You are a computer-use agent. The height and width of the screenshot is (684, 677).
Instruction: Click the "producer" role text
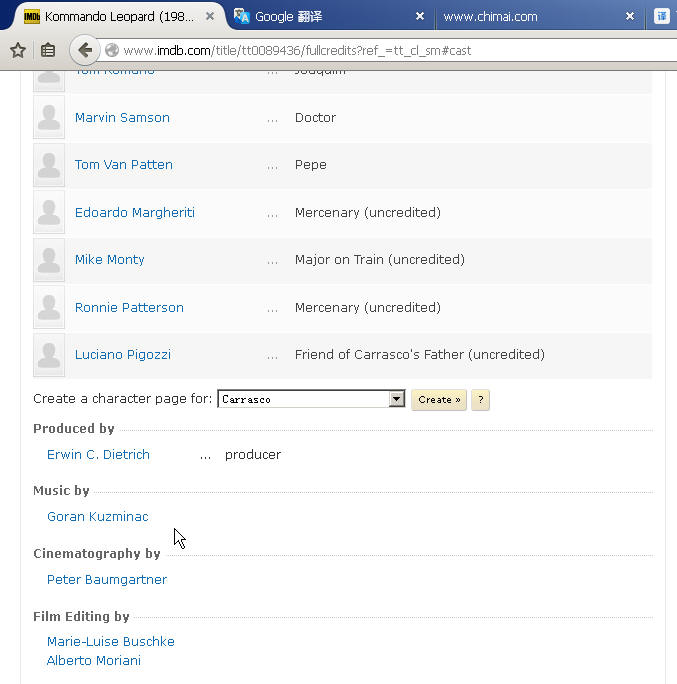(x=253, y=455)
